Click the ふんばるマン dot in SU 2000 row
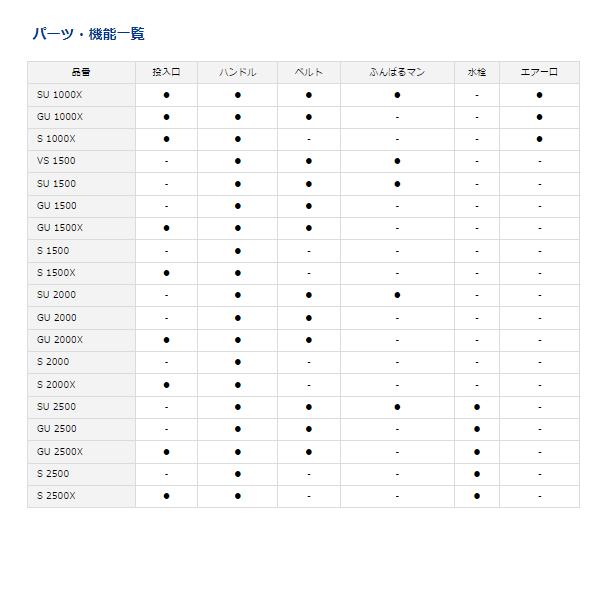 (397, 295)
